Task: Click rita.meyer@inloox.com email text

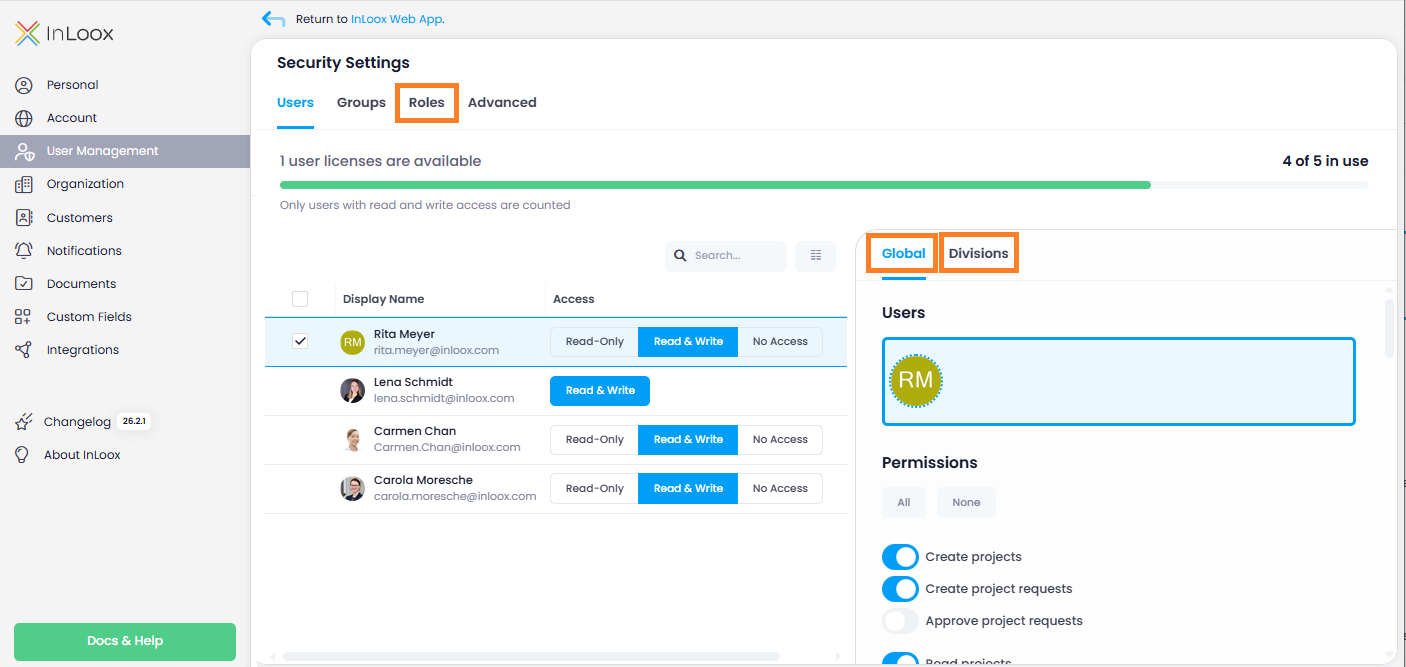Action: click(436, 351)
